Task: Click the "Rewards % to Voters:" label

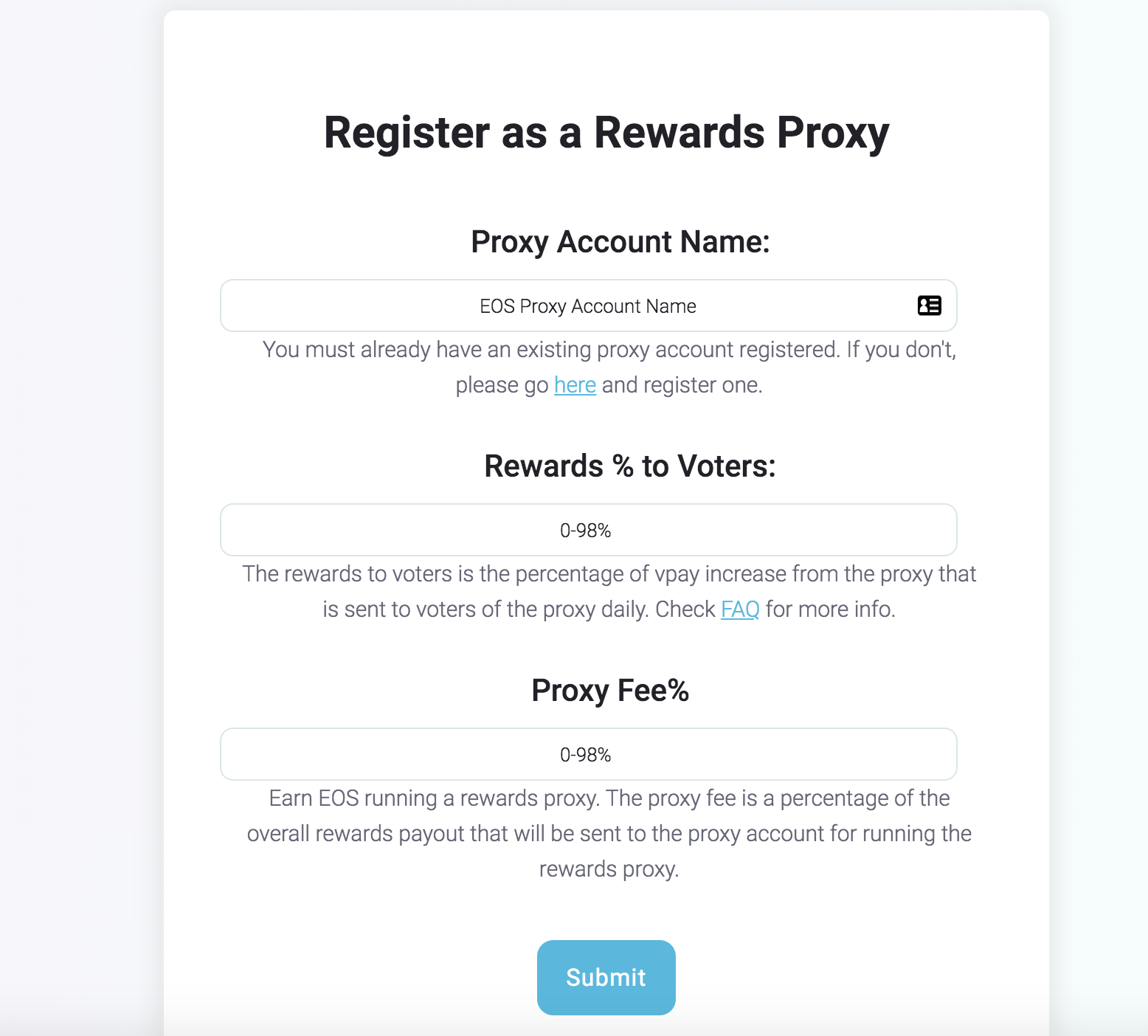Action: pos(629,466)
